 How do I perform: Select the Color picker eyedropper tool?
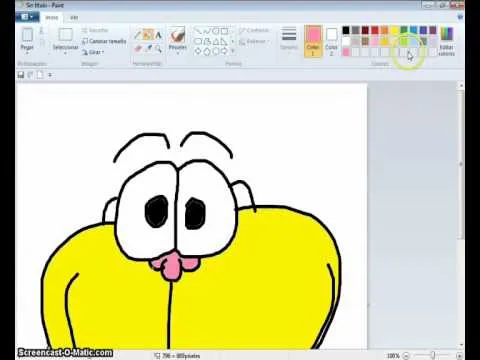[149, 49]
